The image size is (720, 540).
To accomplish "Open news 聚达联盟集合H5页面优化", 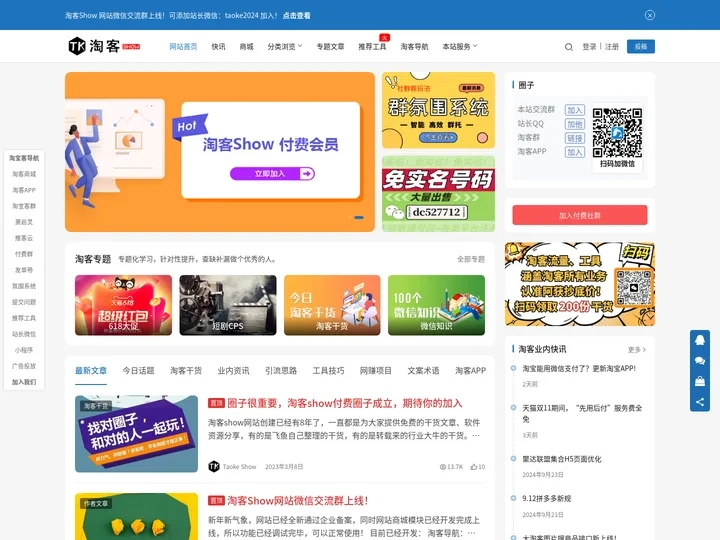I will (x=562, y=459).
